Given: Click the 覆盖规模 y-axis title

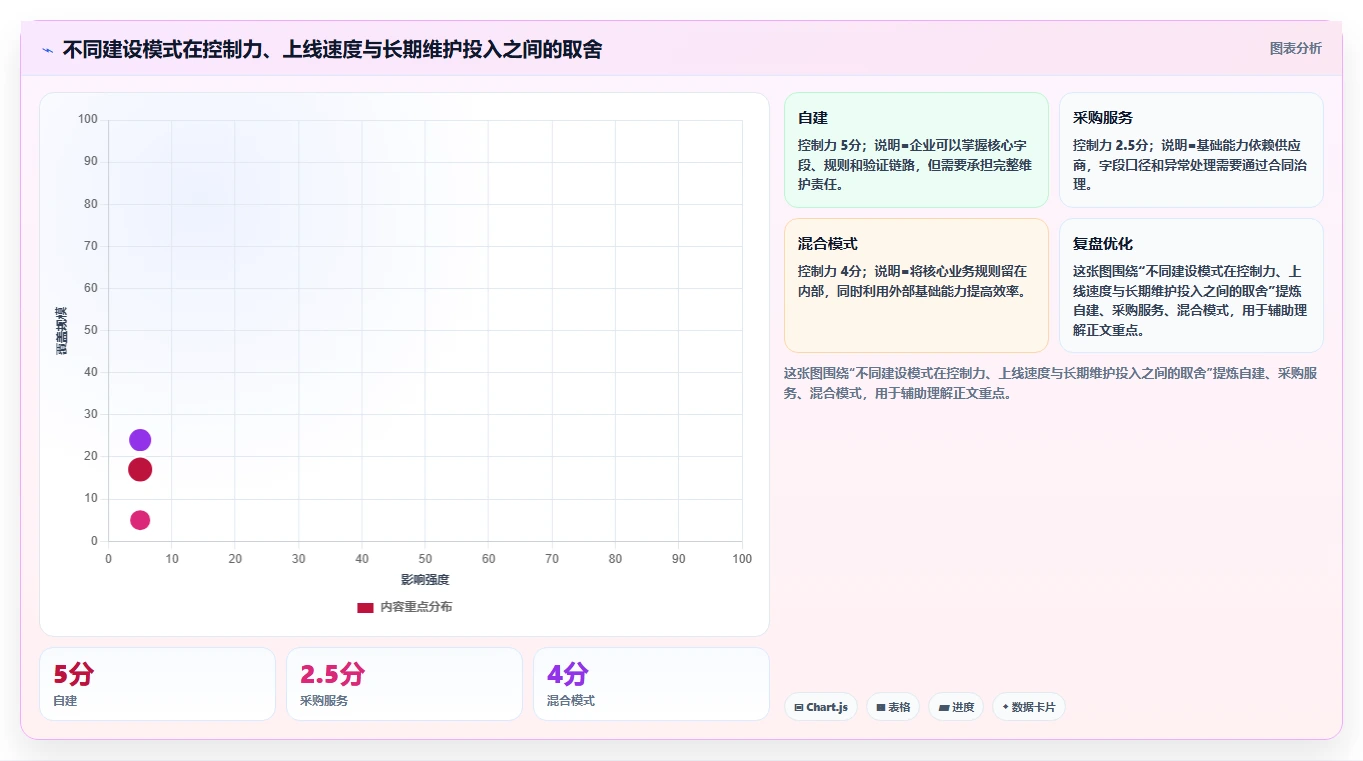Looking at the screenshot, I should tap(62, 330).
